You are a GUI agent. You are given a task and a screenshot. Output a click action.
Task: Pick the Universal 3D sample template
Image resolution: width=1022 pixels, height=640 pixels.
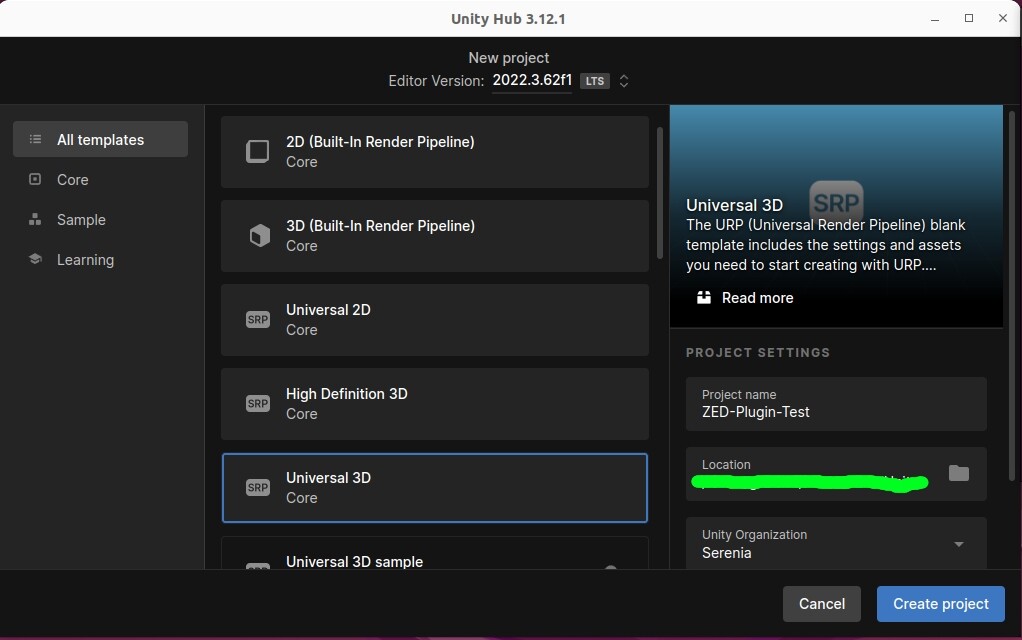(x=435, y=553)
